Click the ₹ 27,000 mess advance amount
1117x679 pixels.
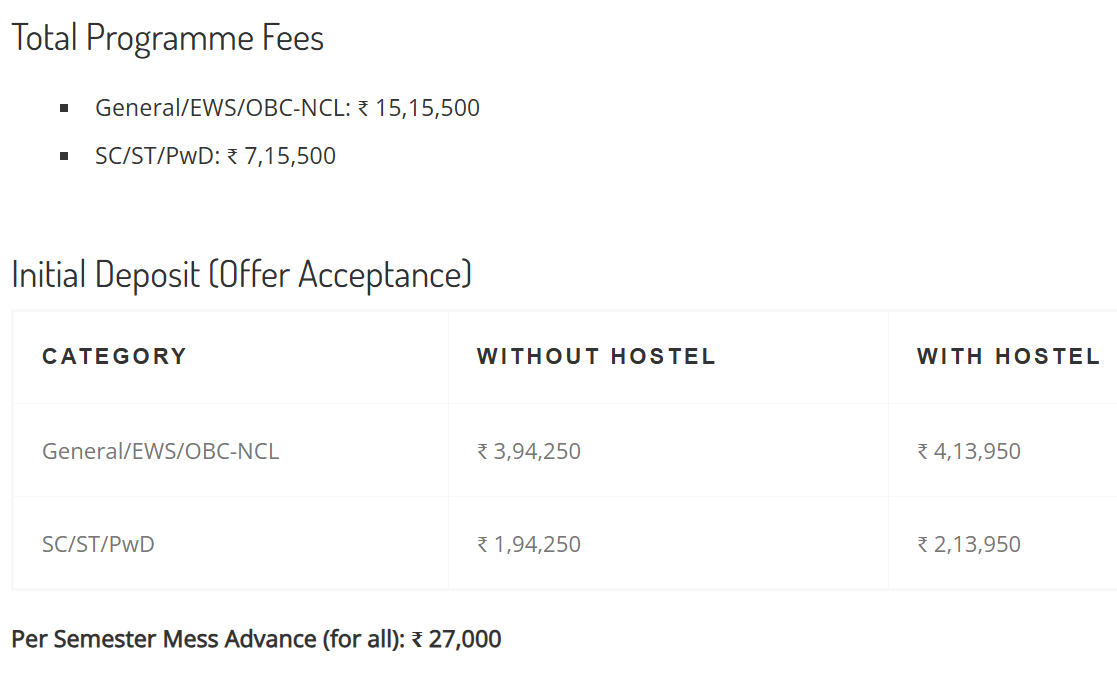(x=457, y=639)
